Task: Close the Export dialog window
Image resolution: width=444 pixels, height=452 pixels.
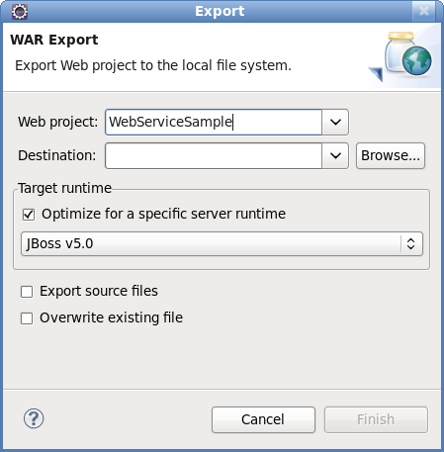Action: point(424,11)
